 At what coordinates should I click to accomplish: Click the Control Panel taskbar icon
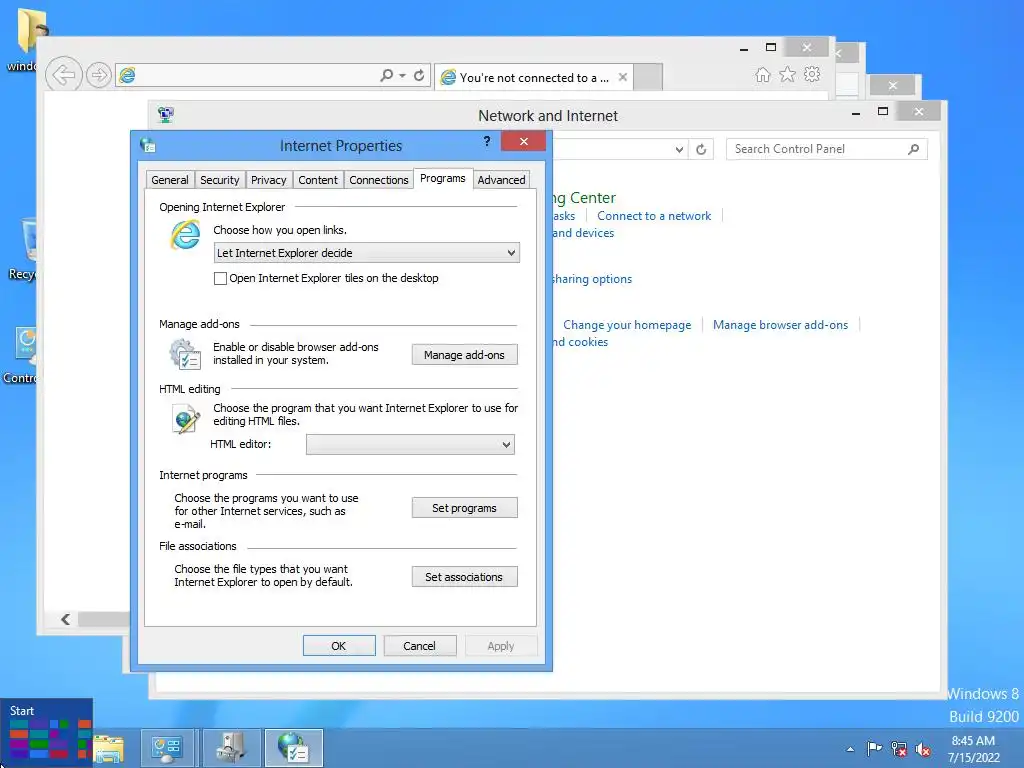(167, 748)
